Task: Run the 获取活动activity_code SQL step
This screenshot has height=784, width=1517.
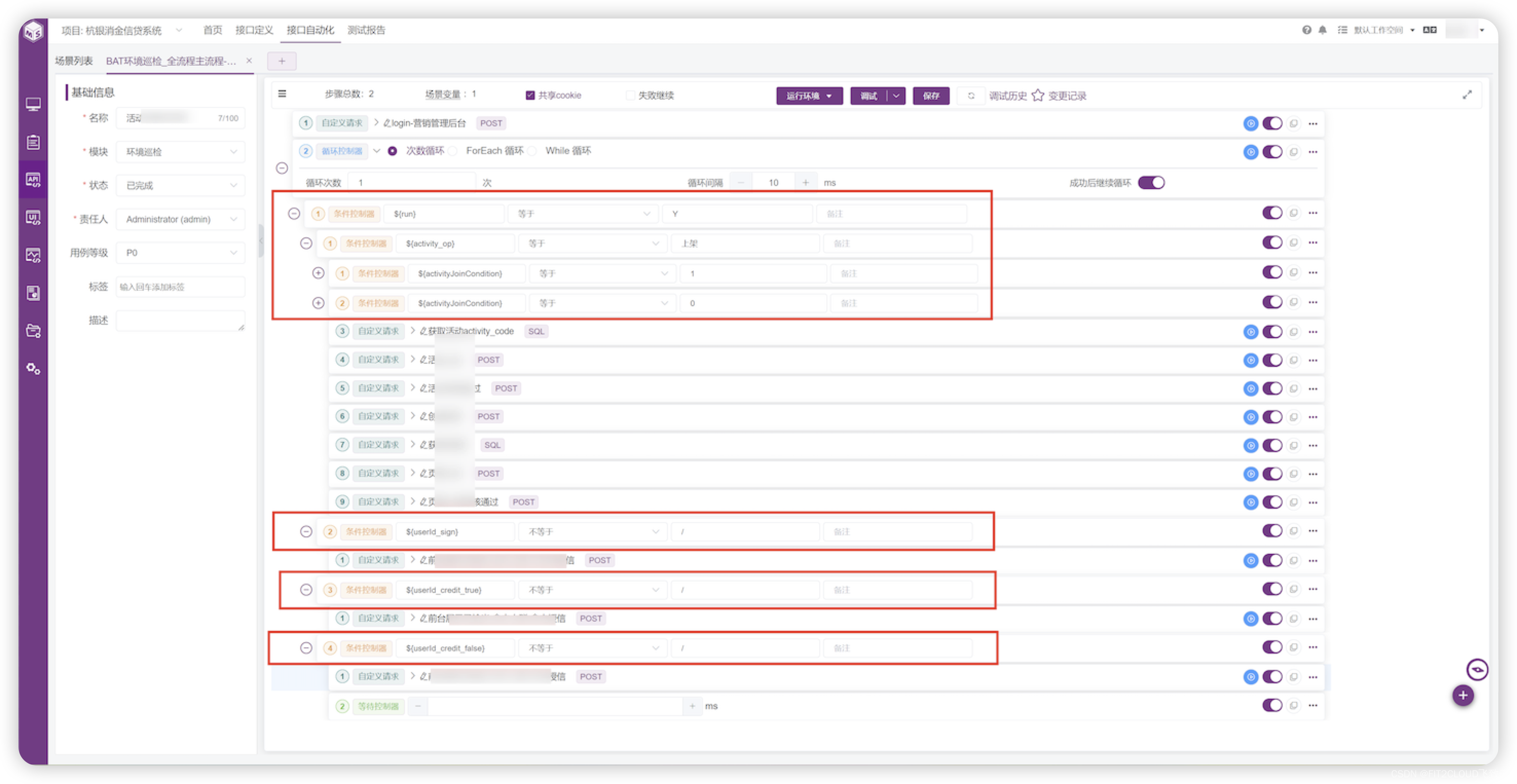Action: [x=1250, y=332]
